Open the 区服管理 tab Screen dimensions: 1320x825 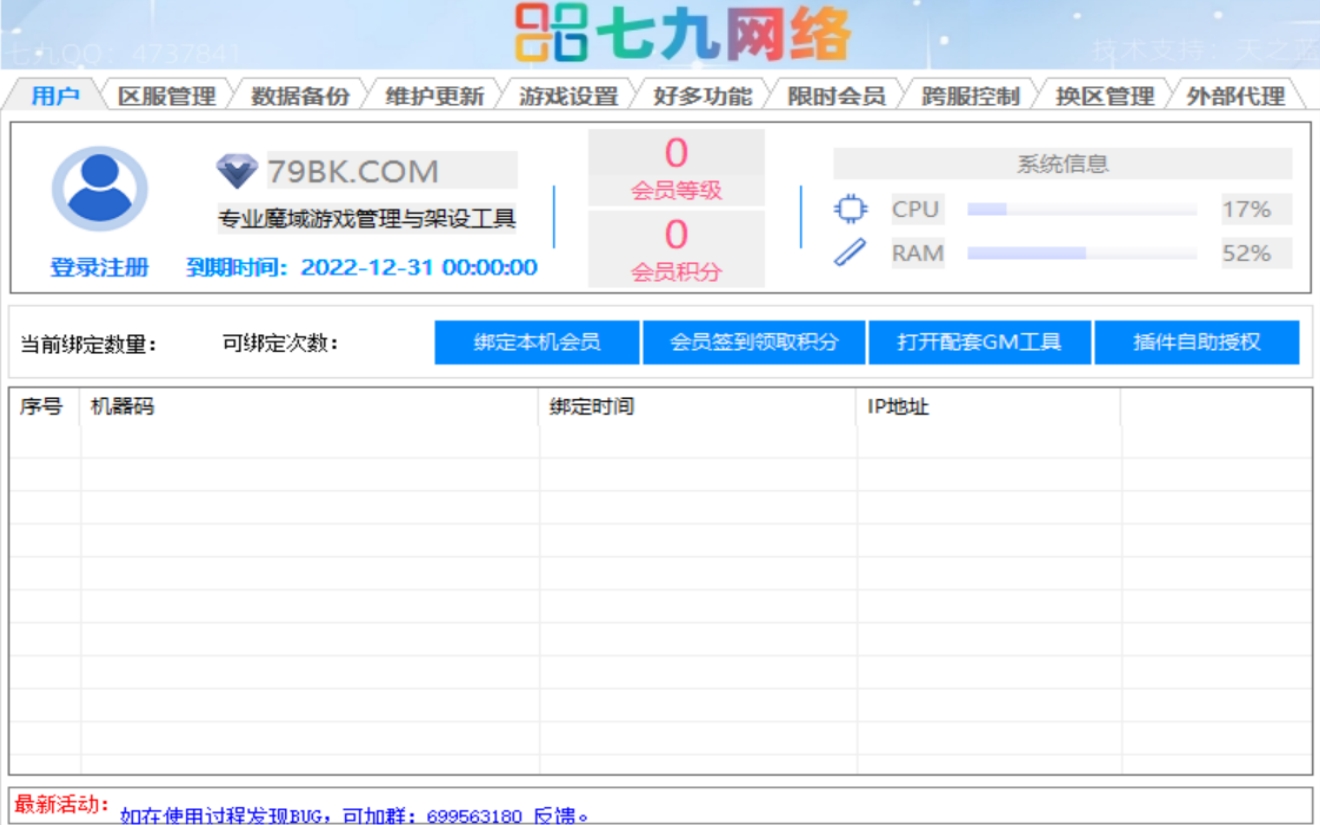click(x=167, y=96)
